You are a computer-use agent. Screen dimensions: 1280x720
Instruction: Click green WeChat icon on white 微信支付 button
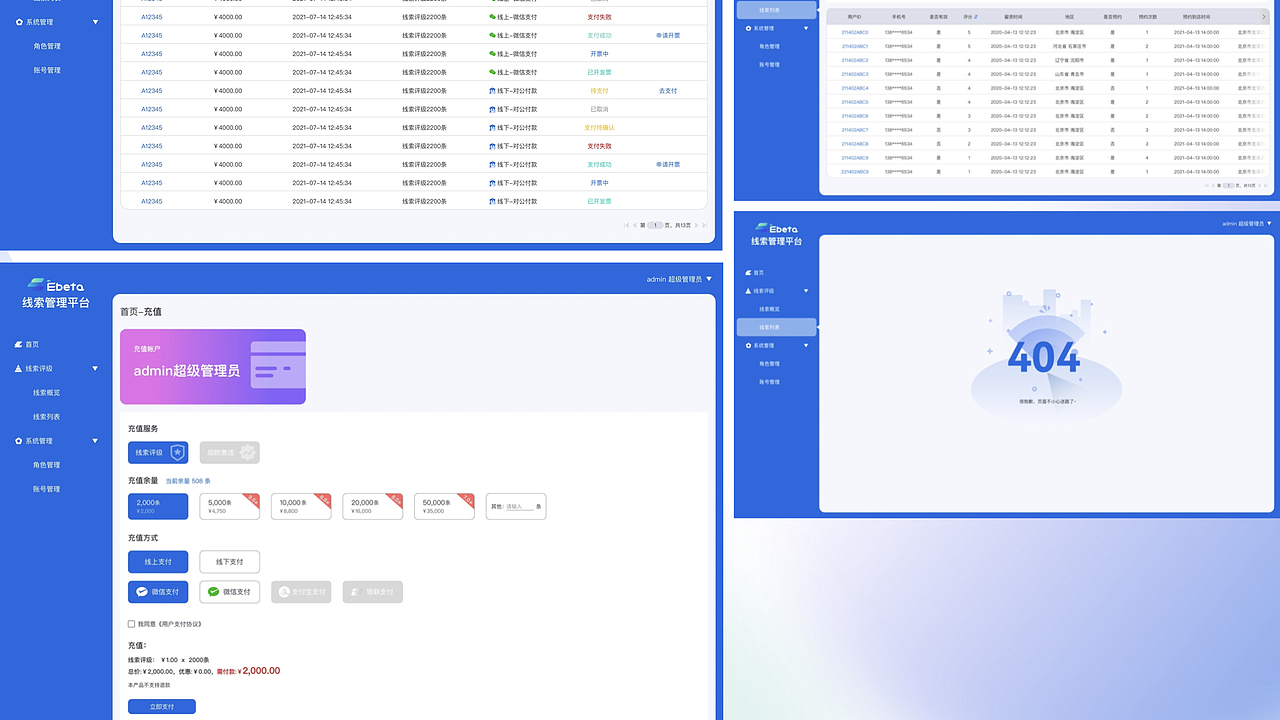tap(213, 592)
